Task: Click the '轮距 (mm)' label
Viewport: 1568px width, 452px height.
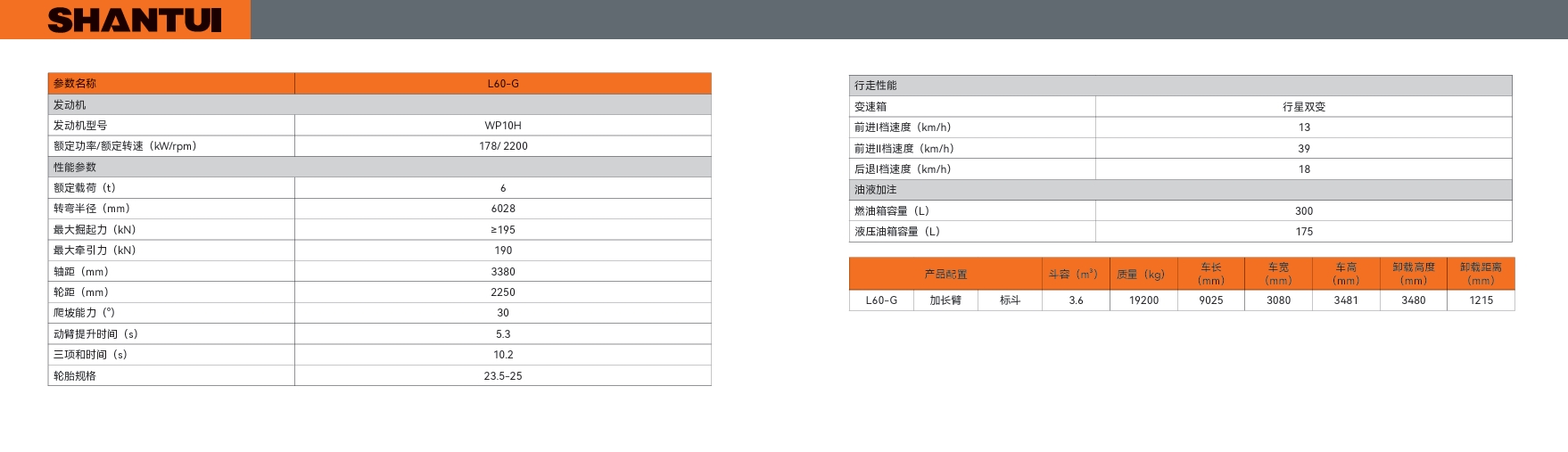Action: point(81,292)
